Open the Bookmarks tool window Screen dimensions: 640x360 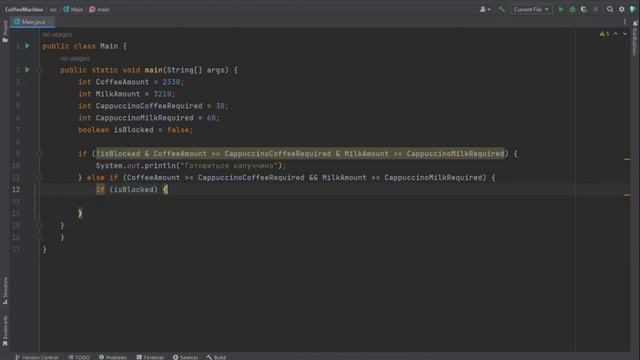(5, 331)
